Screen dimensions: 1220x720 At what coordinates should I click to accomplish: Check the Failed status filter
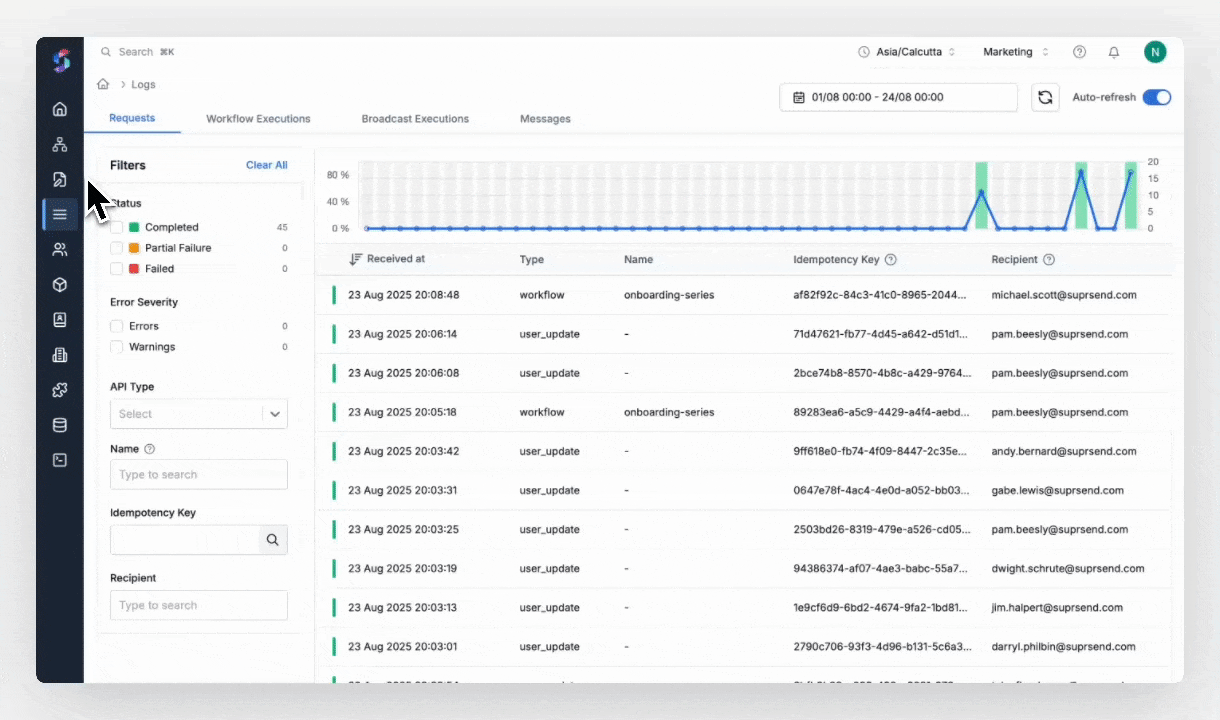coord(117,269)
